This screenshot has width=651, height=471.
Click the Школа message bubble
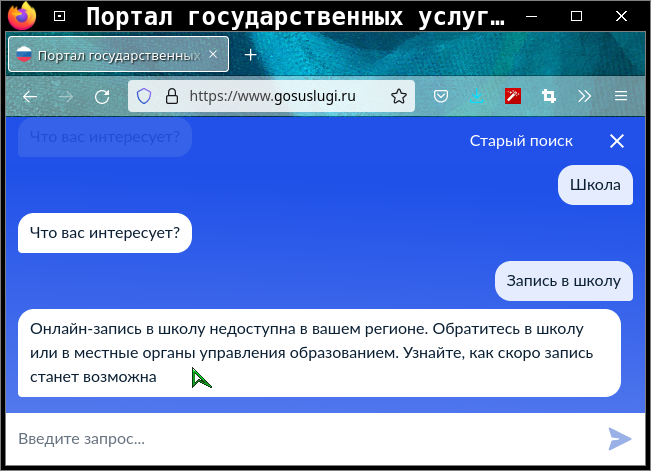click(595, 185)
